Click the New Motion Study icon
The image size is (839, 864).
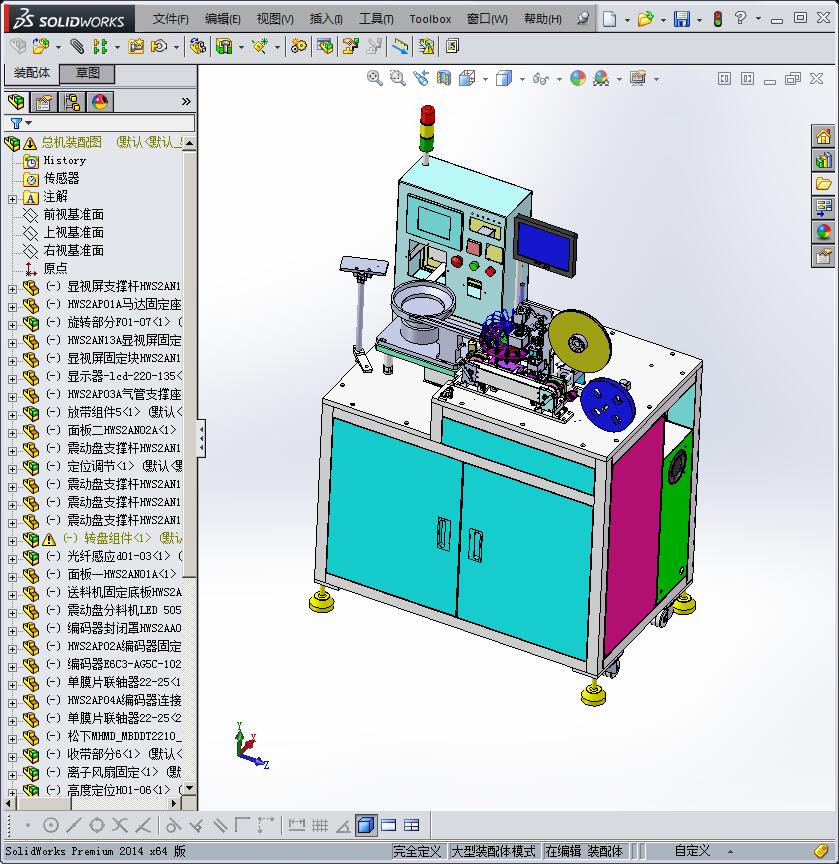point(299,46)
